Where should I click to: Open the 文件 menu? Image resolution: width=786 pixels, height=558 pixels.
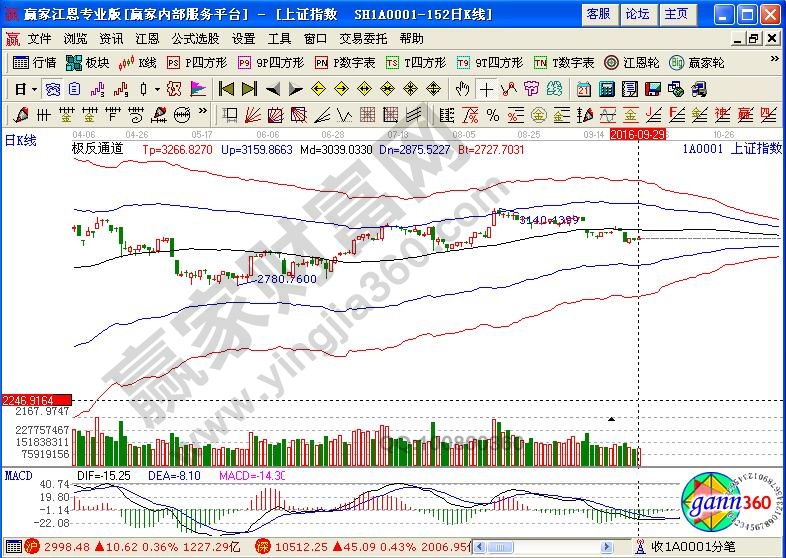click(39, 39)
